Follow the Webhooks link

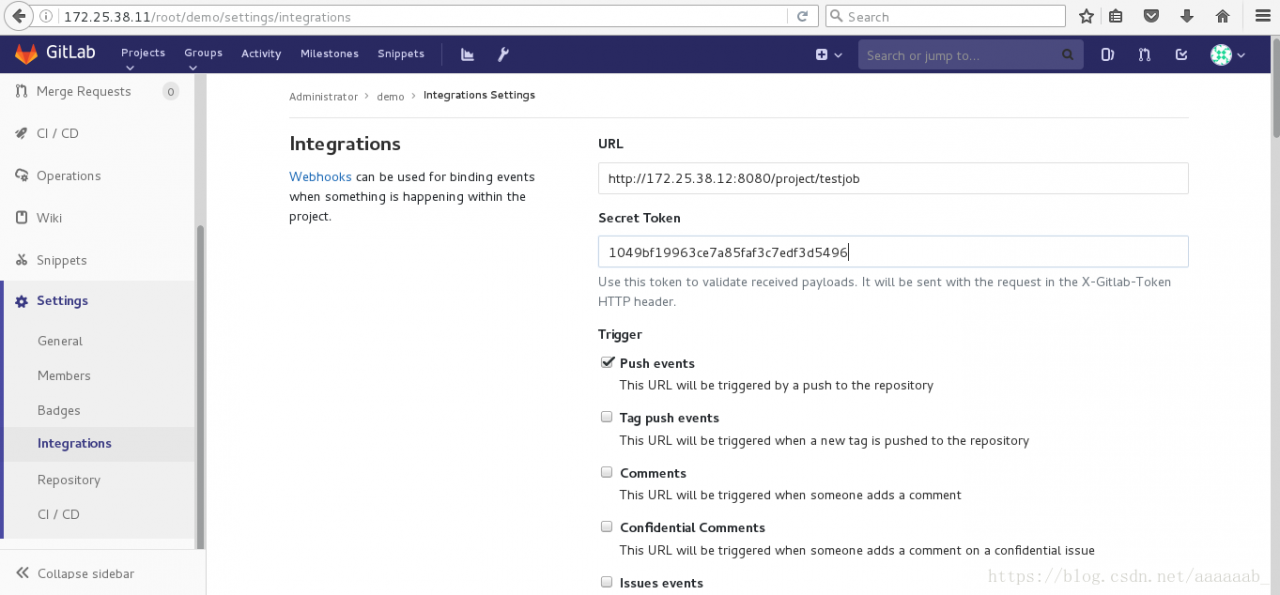(320, 177)
